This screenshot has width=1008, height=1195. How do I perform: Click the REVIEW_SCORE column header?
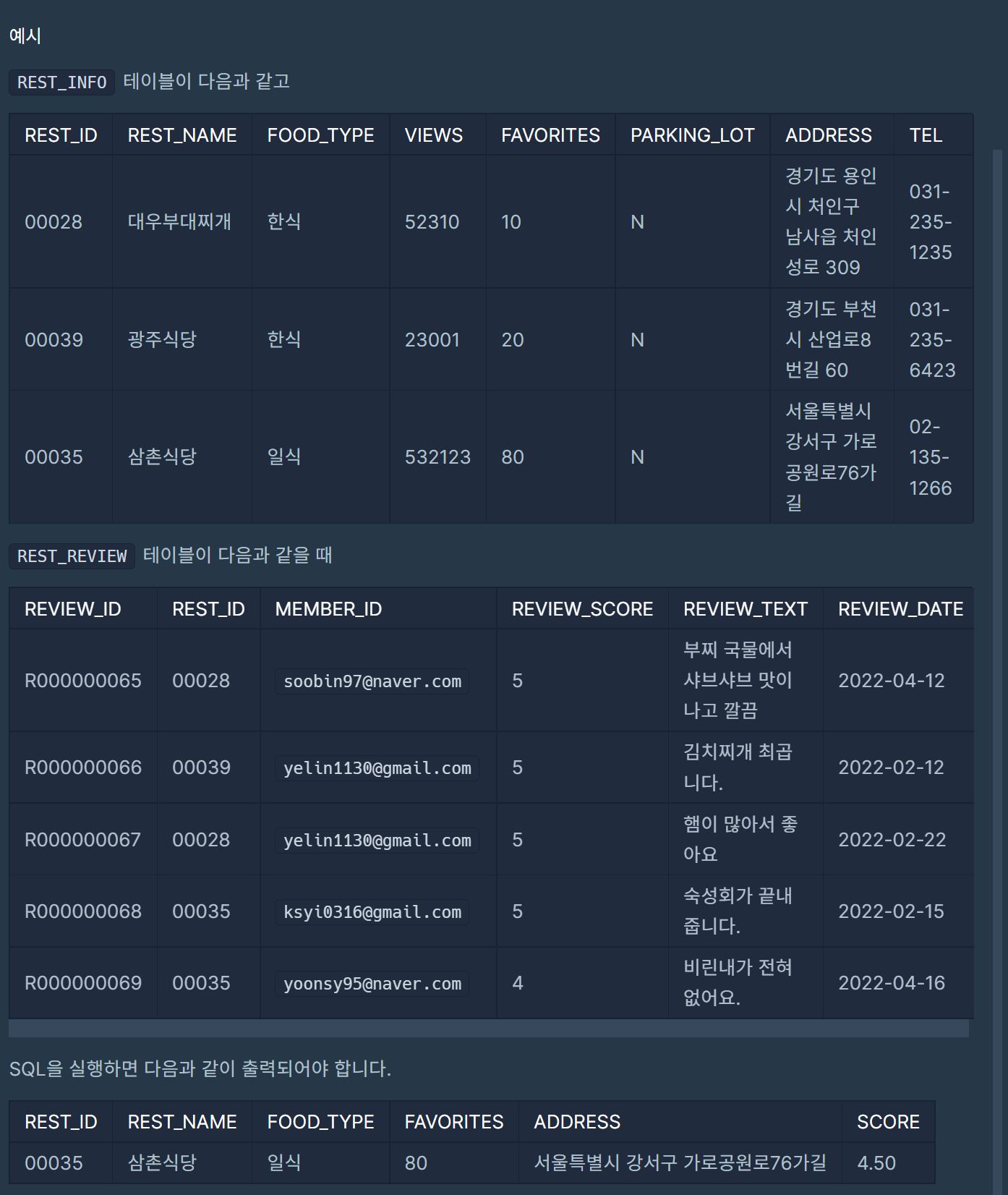(x=582, y=609)
